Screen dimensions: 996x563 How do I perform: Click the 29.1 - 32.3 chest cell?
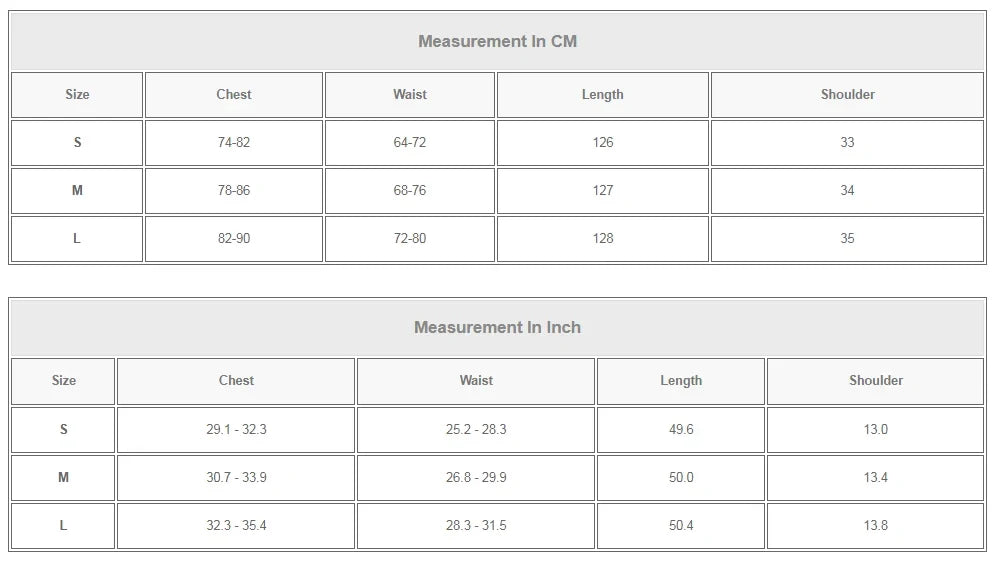point(236,430)
